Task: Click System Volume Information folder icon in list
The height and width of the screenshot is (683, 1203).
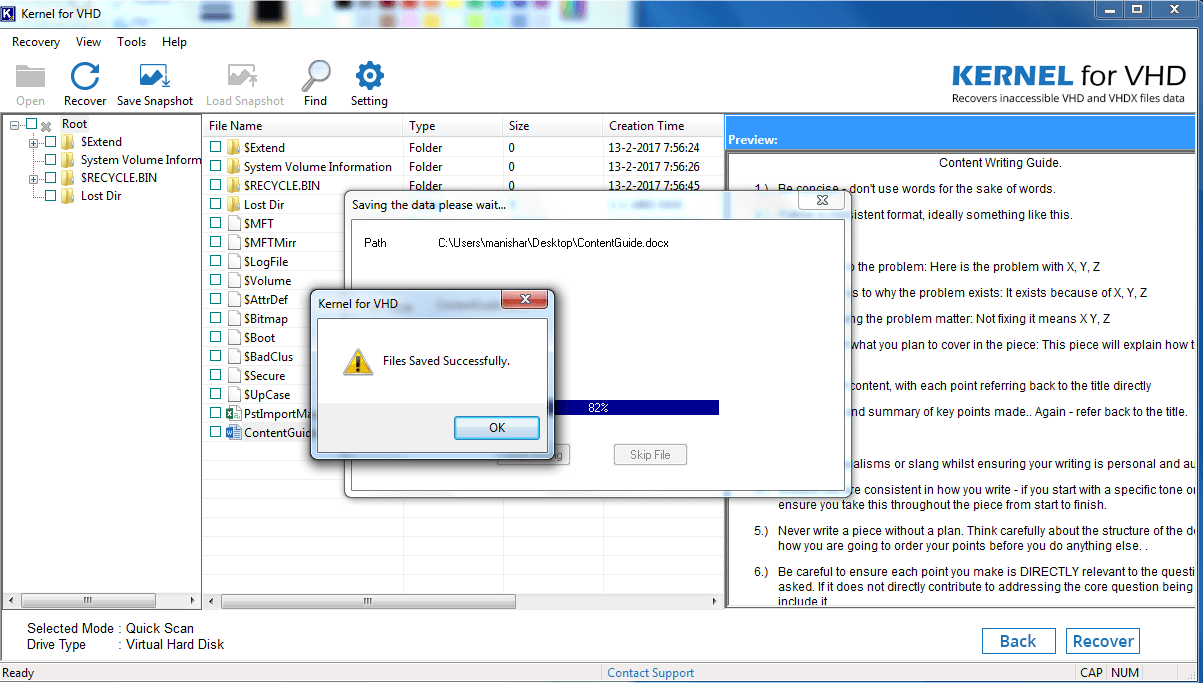Action: tap(234, 166)
